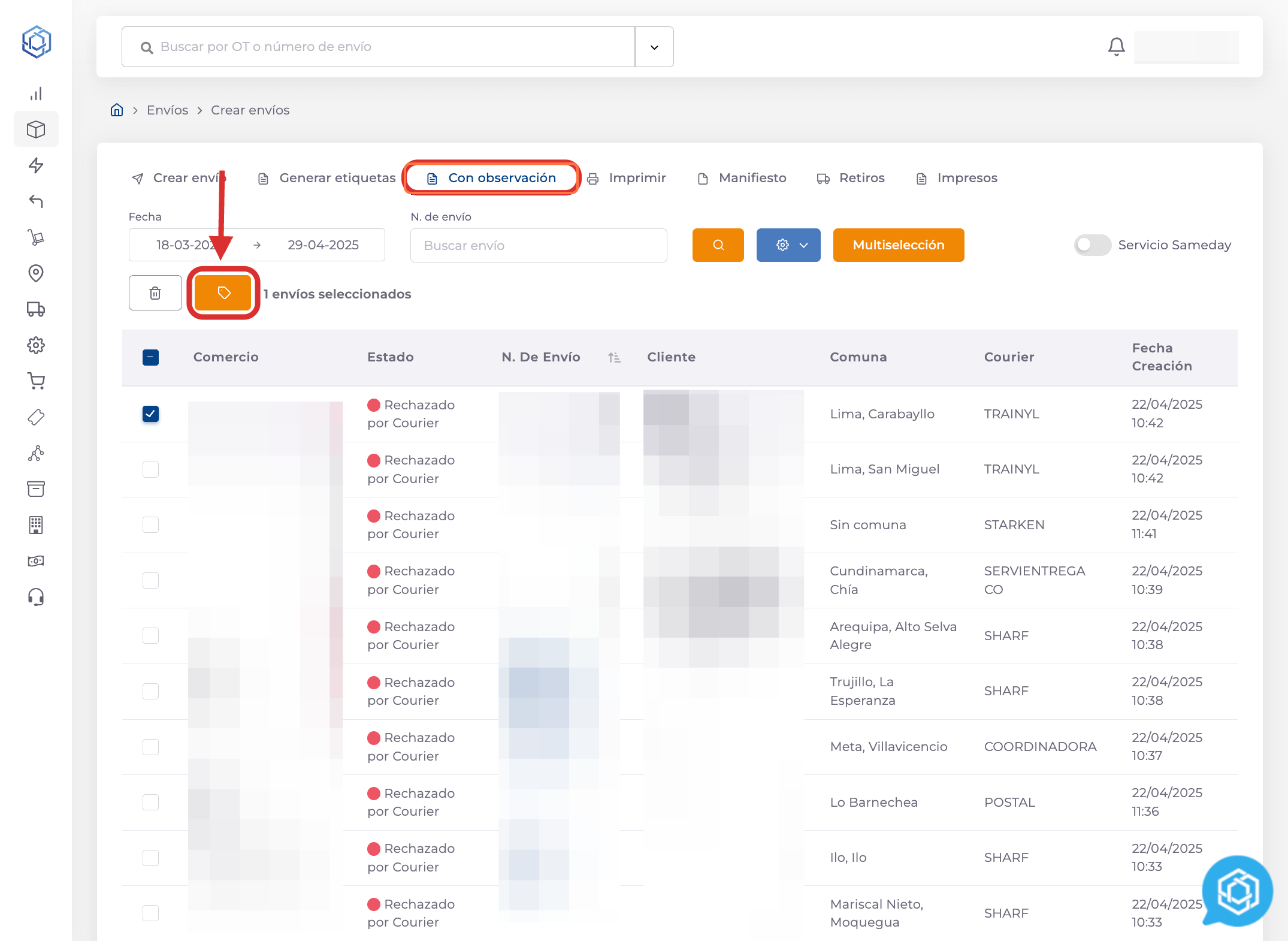Viewport: 1288px width, 941px height.
Task: Expand the search bar dropdown arrow
Action: [x=654, y=47]
